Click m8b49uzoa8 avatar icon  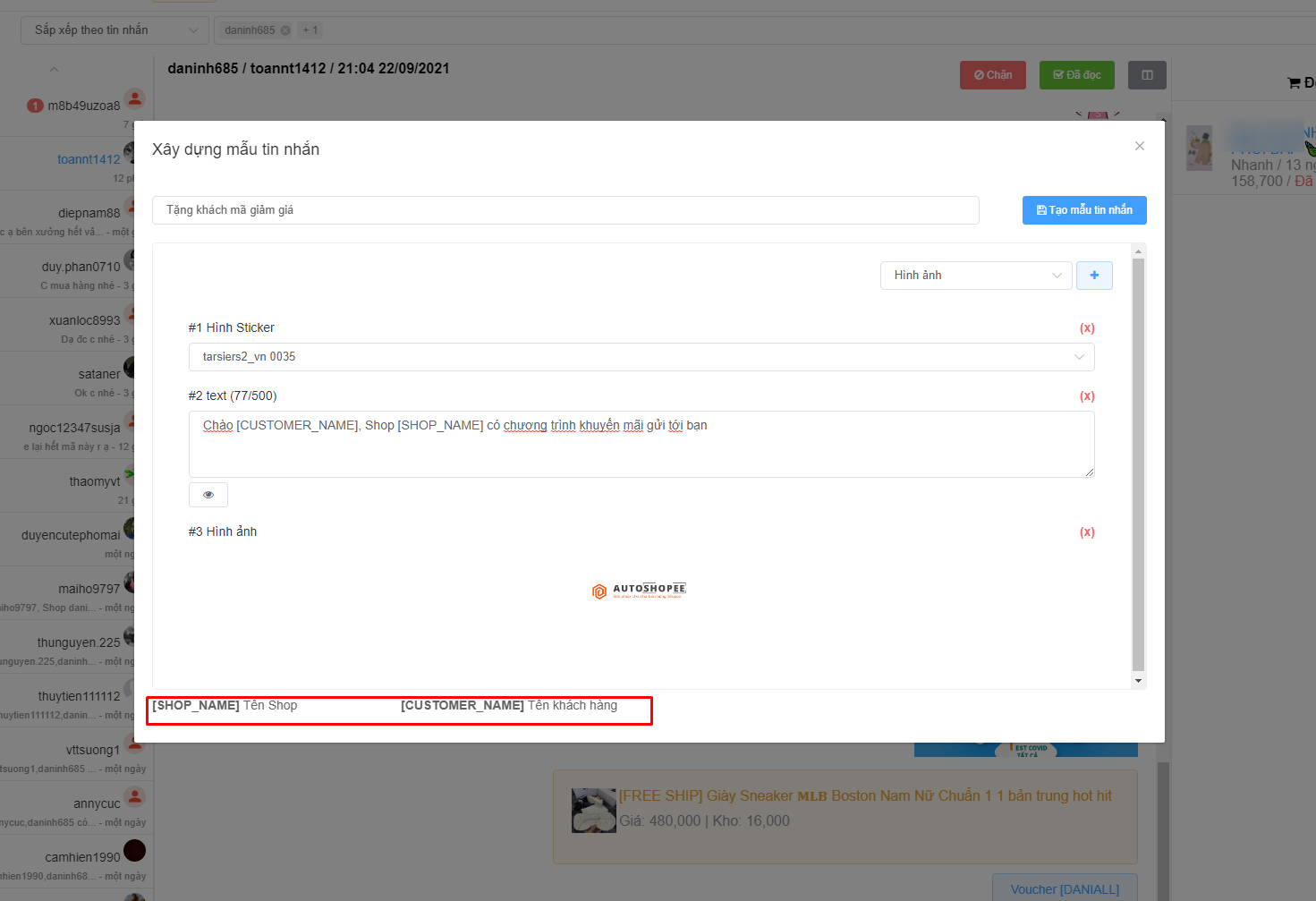click(134, 98)
